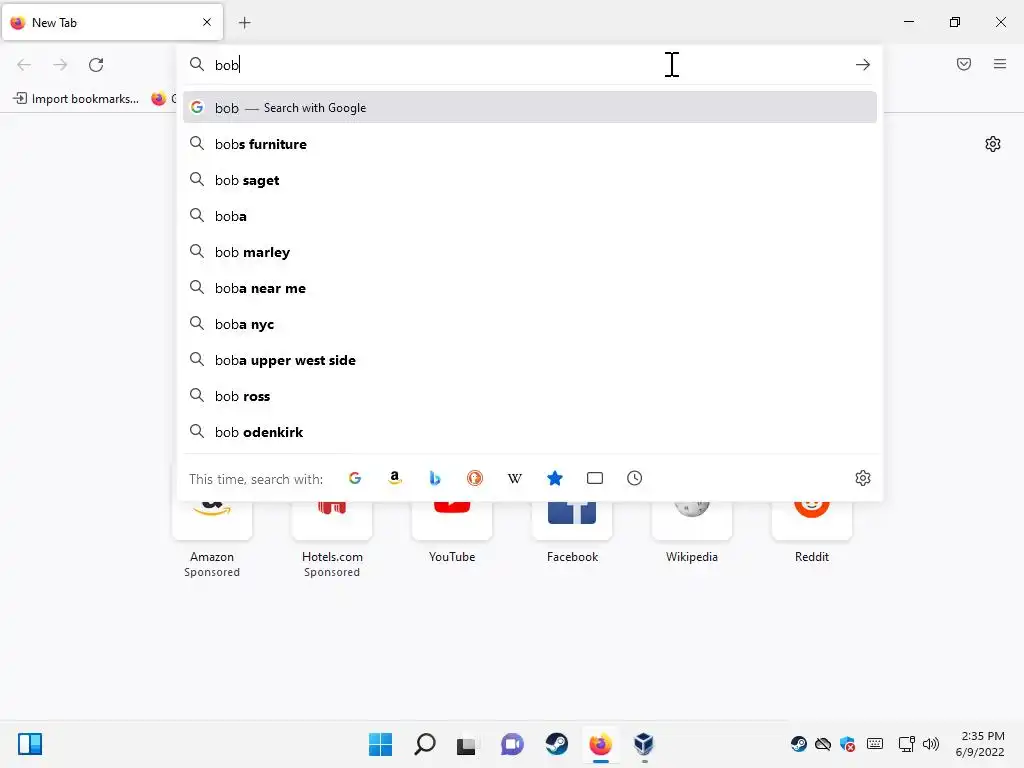The image size is (1024, 768).
Task: Search open tabs via rectangle icon
Action: (x=595, y=478)
